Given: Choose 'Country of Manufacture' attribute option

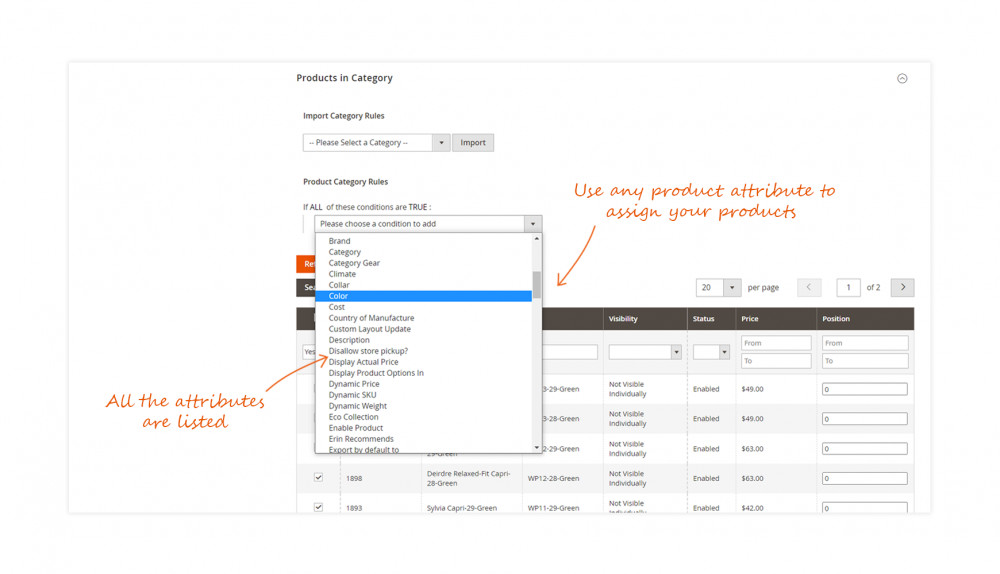Looking at the screenshot, I should 371,318.
